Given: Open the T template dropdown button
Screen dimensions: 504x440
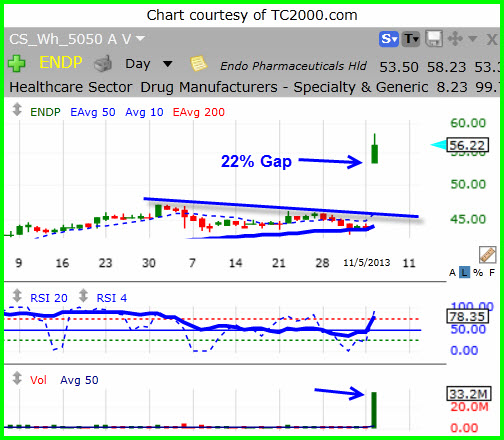Looking at the screenshot, I should 411,39.
